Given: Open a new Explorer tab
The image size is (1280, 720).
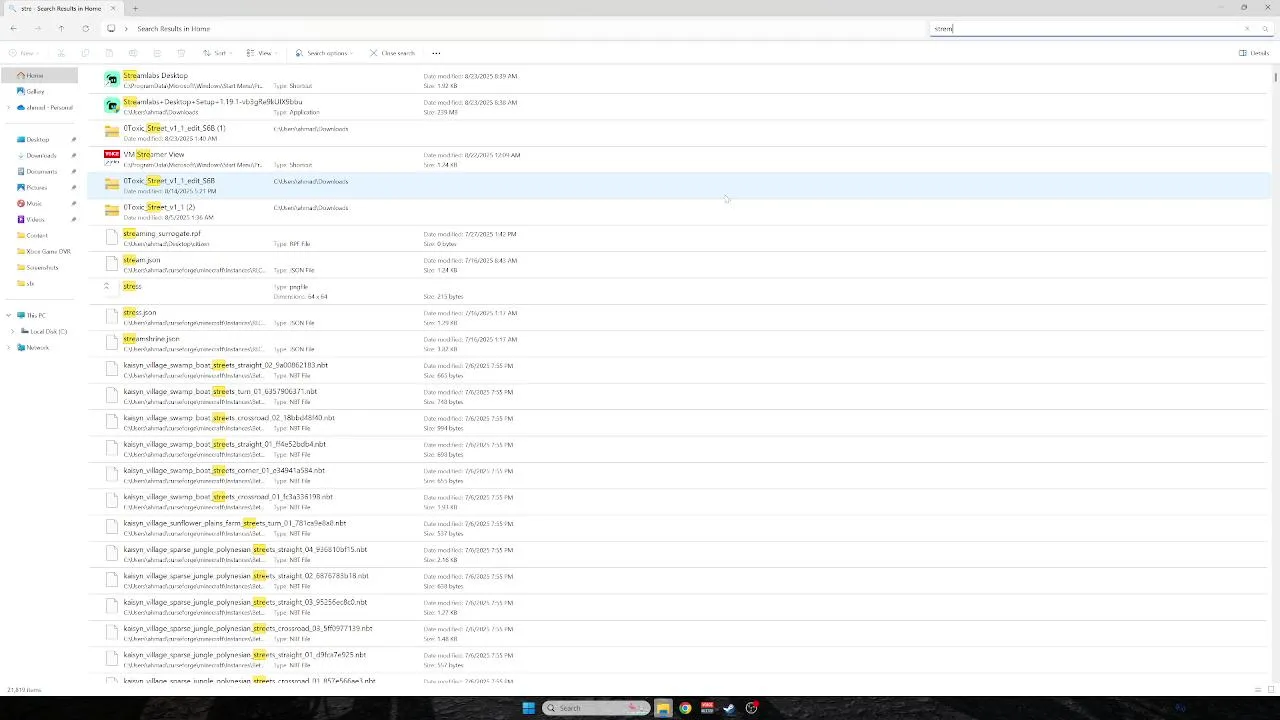Looking at the screenshot, I should [x=135, y=8].
